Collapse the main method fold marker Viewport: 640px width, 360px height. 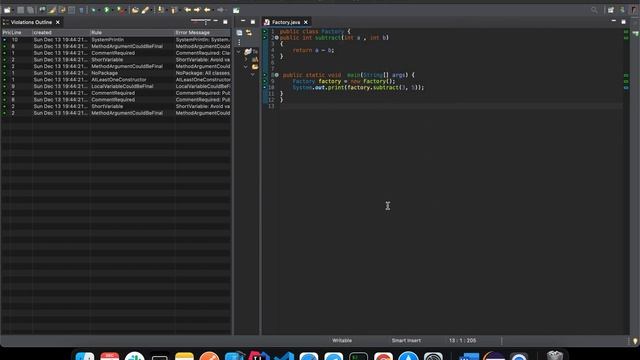coord(277,75)
